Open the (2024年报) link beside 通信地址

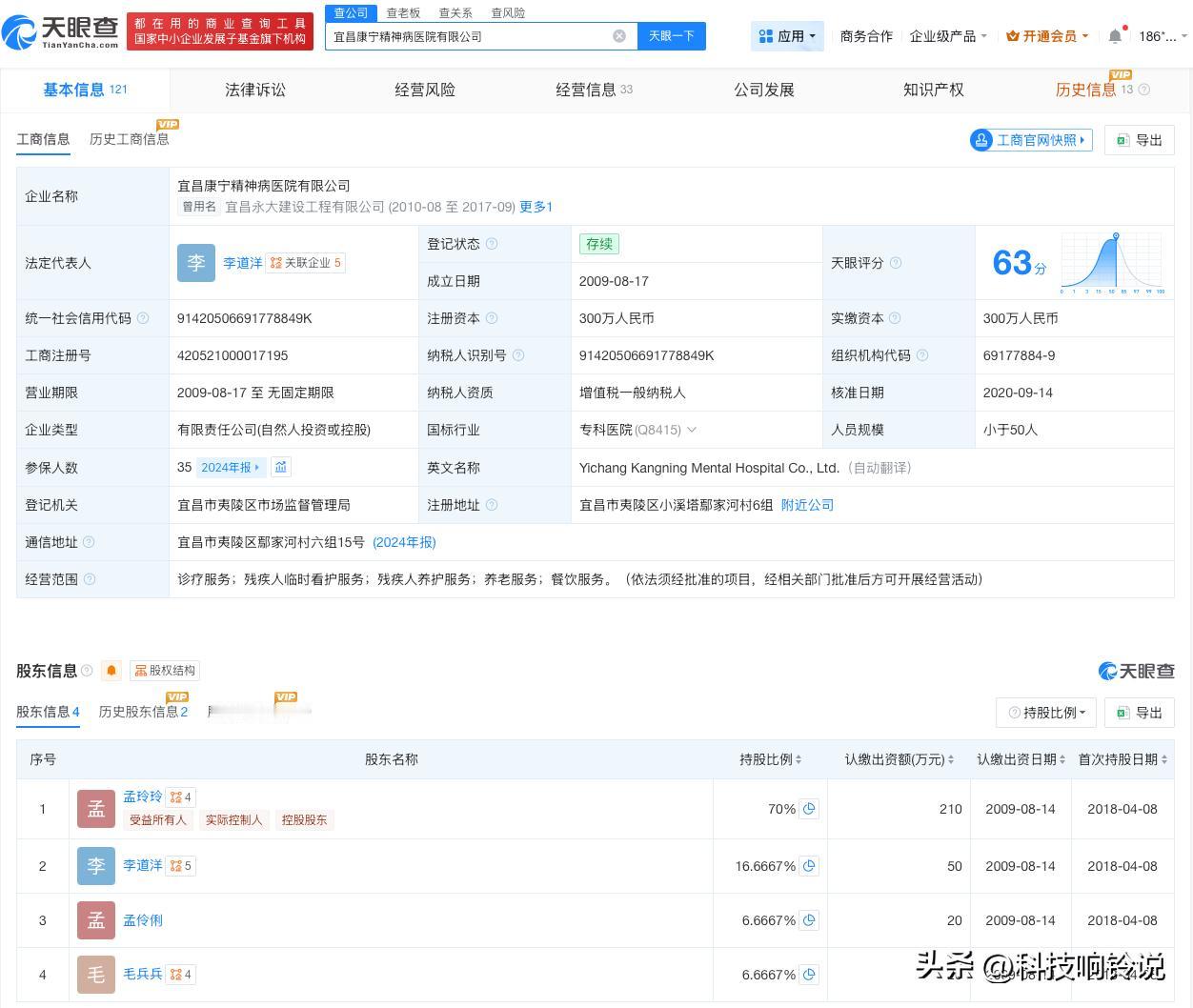404,542
